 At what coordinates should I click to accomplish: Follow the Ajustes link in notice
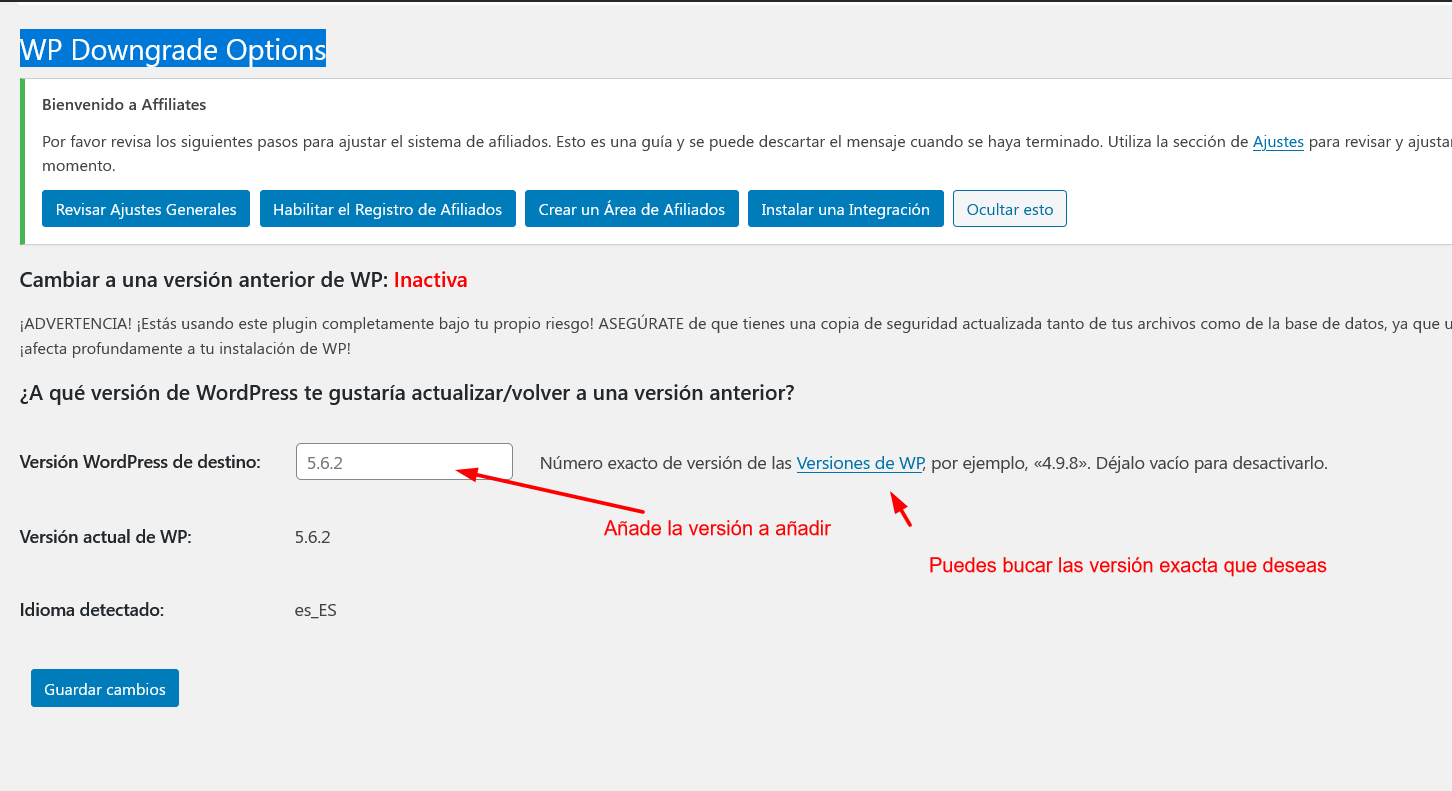point(1278,142)
